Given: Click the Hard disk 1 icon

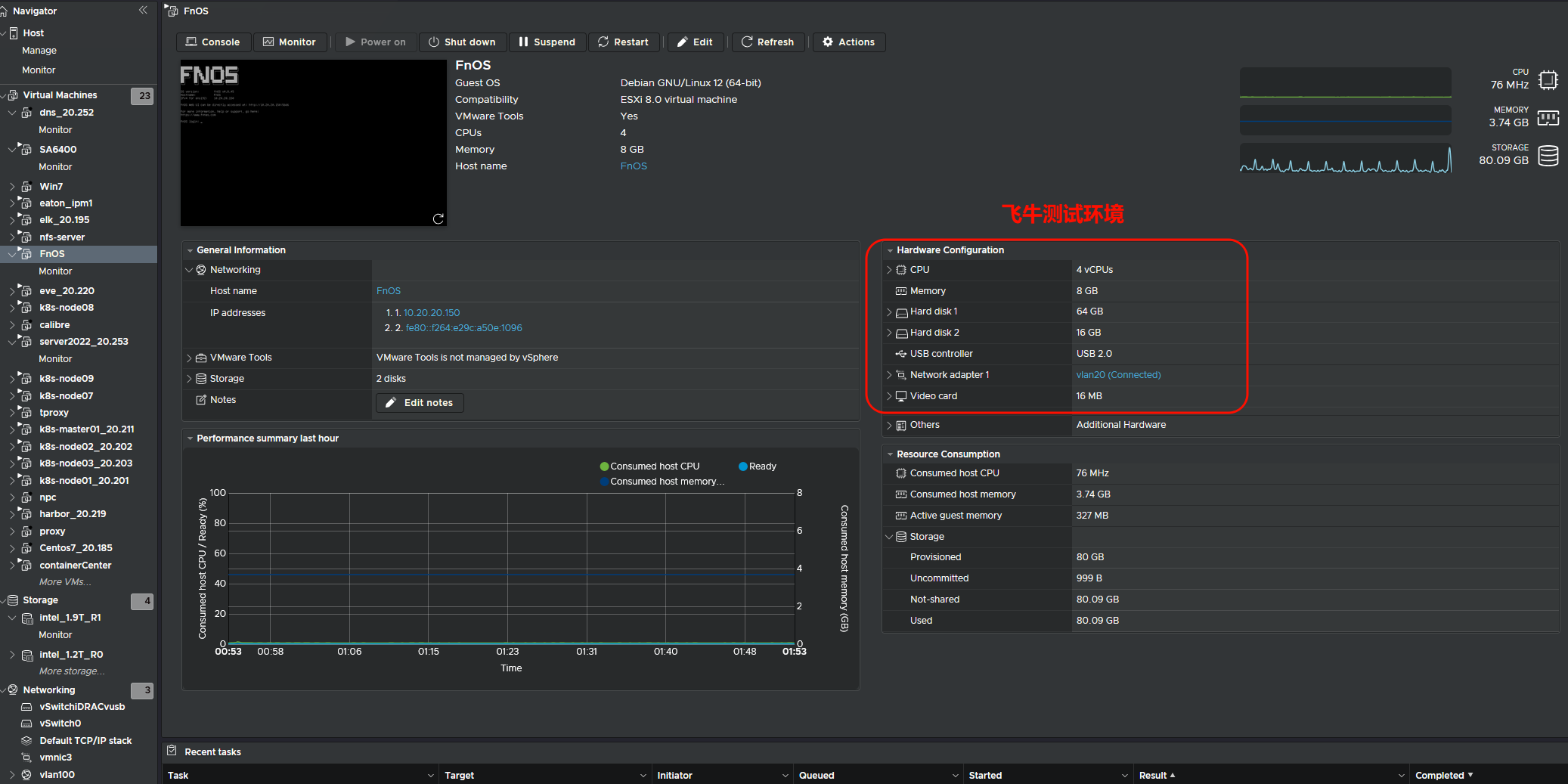Looking at the screenshot, I should tap(901, 312).
